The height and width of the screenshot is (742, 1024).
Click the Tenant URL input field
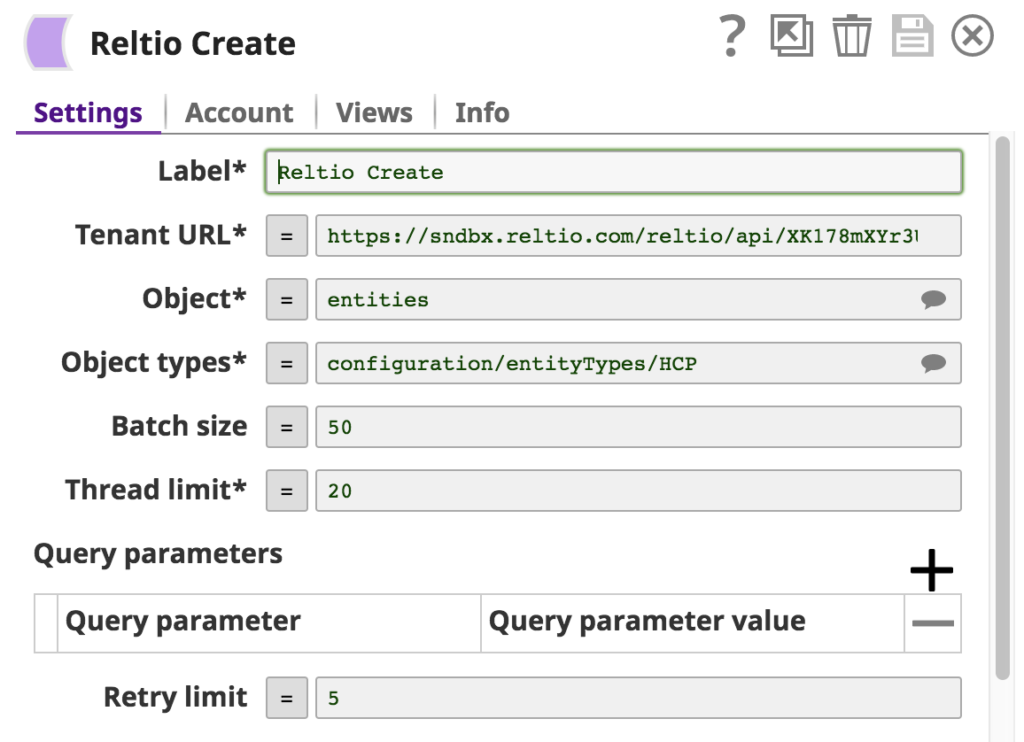tap(638, 236)
